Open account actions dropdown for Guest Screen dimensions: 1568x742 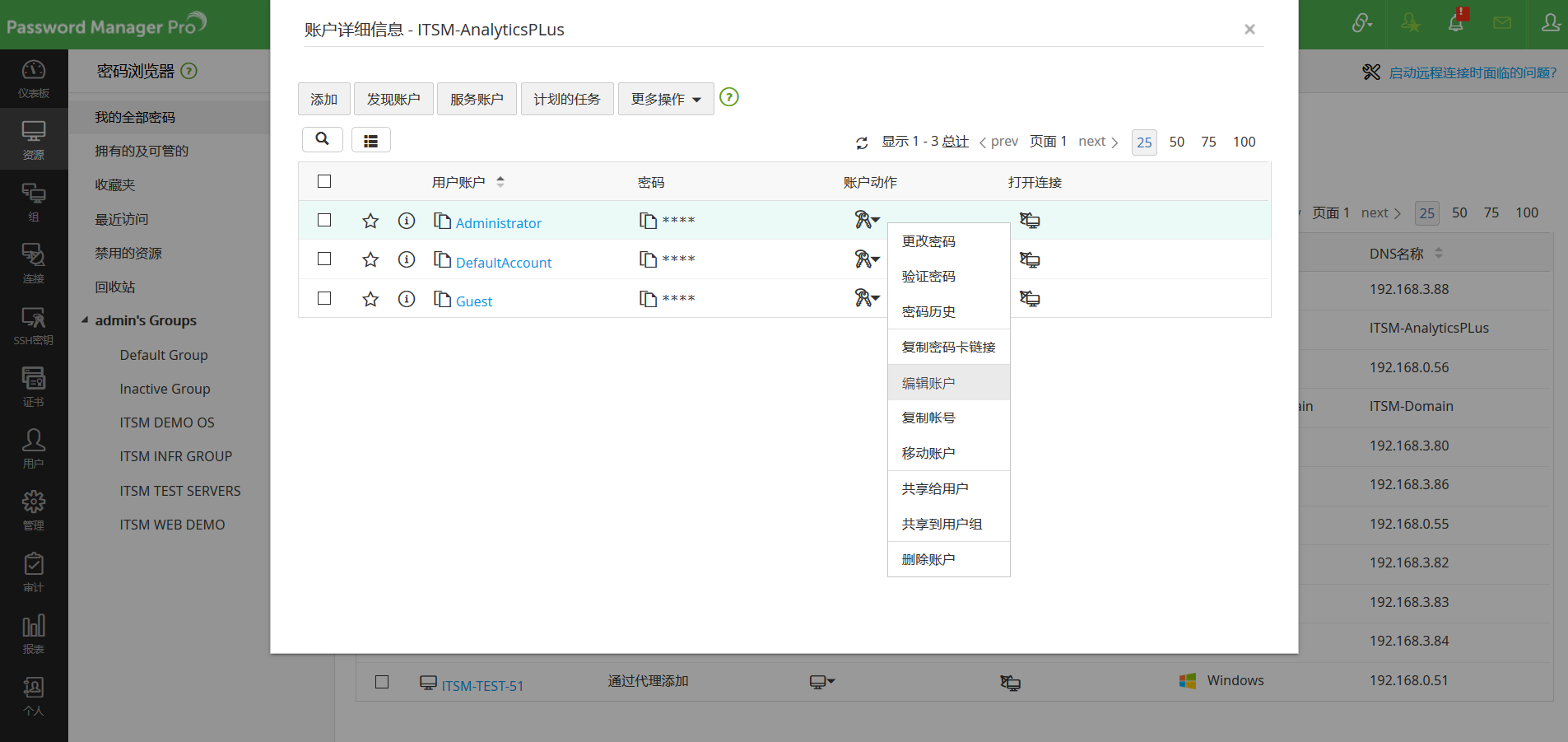click(x=867, y=298)
